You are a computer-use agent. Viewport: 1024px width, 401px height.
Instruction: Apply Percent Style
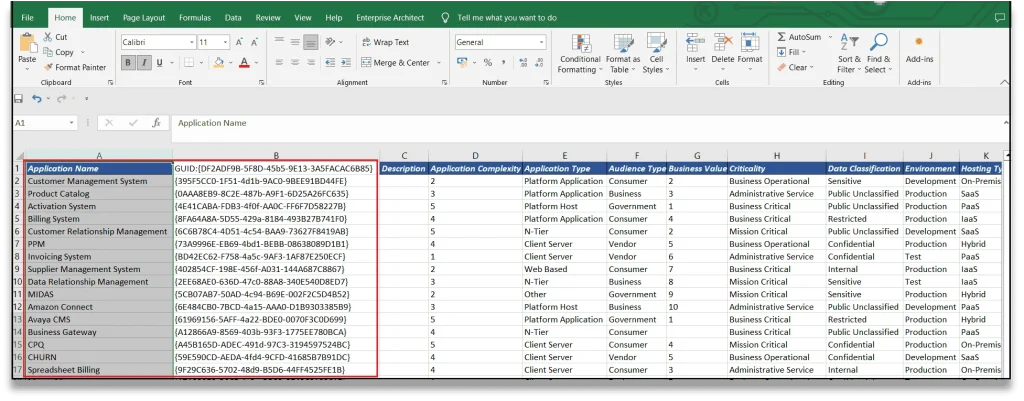[x=487, y=63]
